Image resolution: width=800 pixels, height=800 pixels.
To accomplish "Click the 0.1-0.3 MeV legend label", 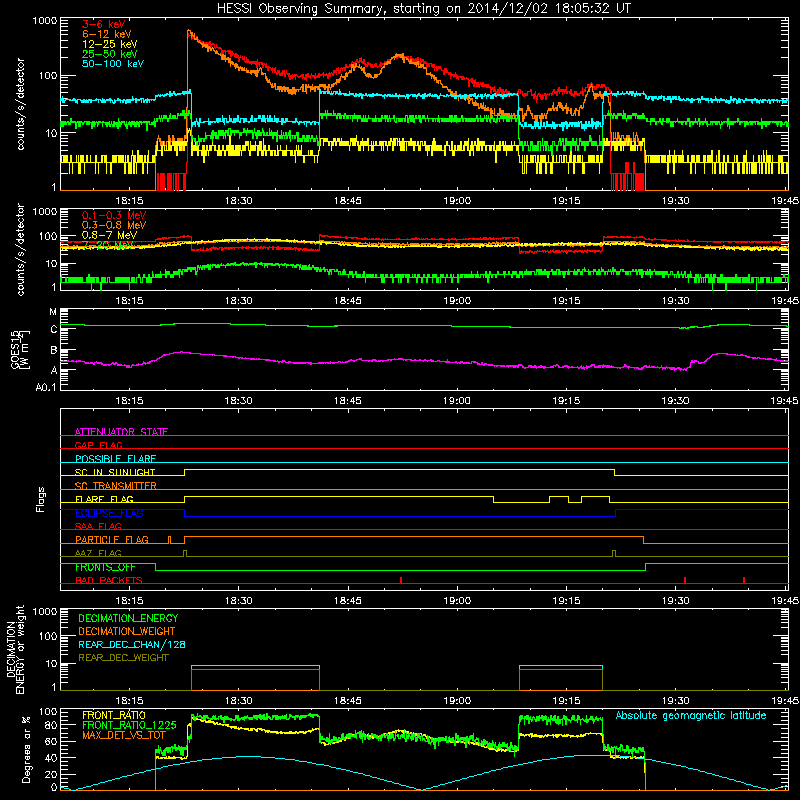I will pyautogui.click(x=113, y=215).
